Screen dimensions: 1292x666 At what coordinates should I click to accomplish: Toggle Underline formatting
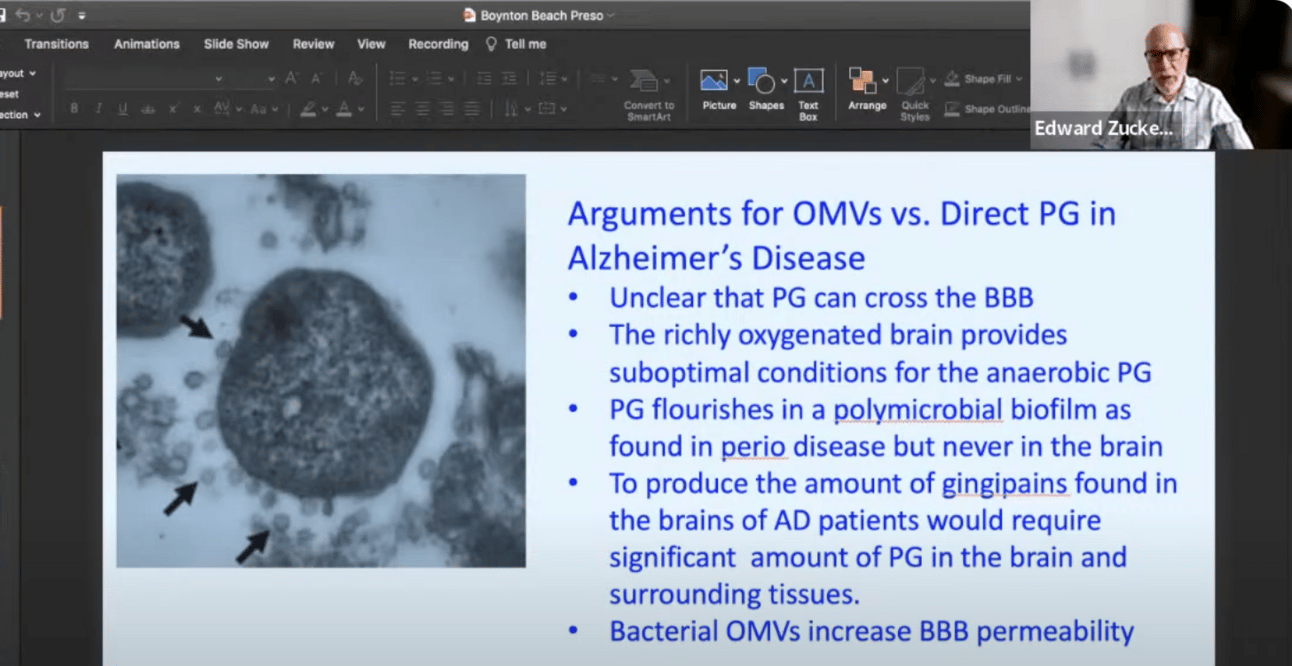tap(123, 109)
